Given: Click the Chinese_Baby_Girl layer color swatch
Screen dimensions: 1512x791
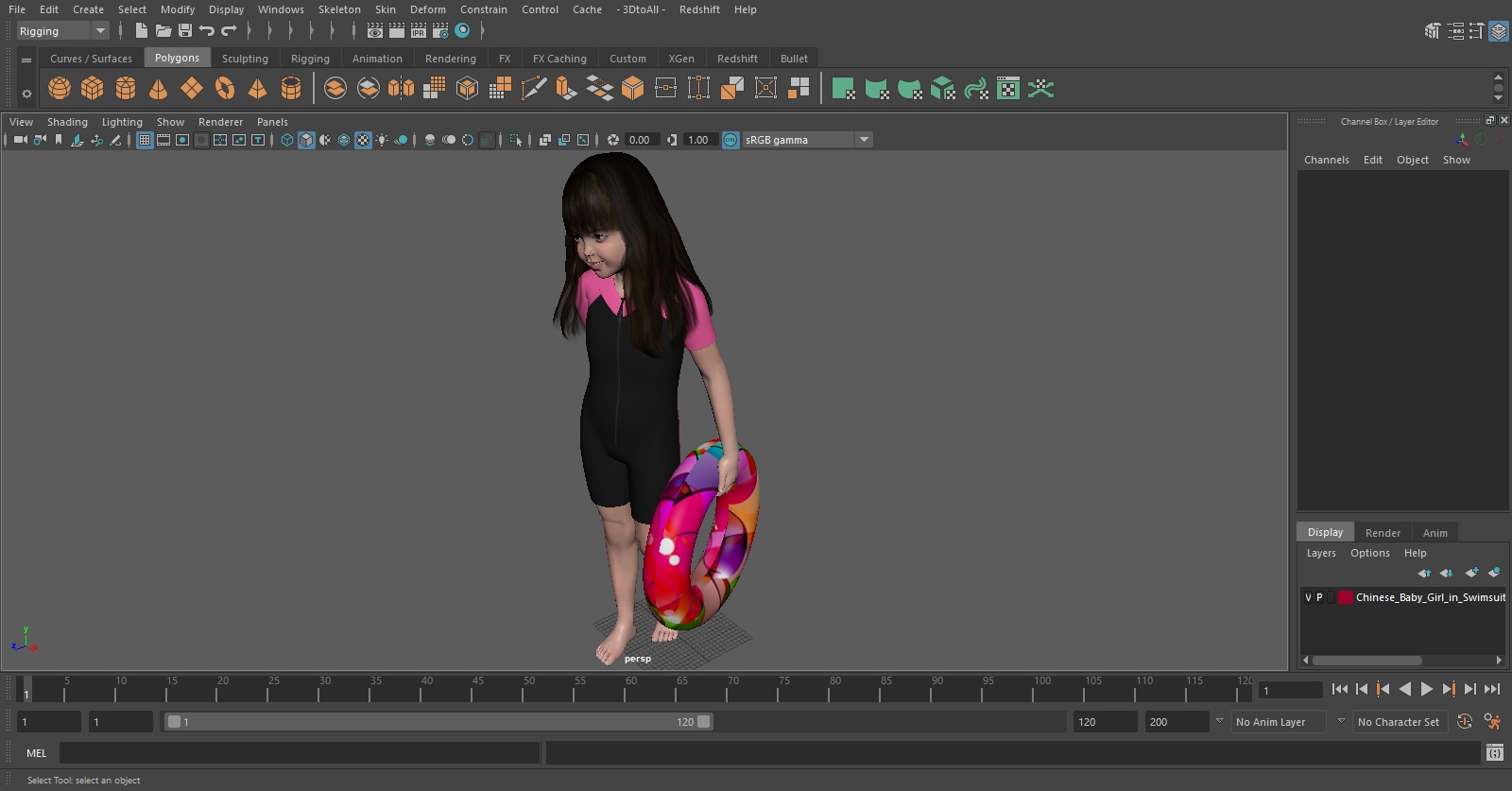Looking at the screenshot, I should pos(1345,597).
